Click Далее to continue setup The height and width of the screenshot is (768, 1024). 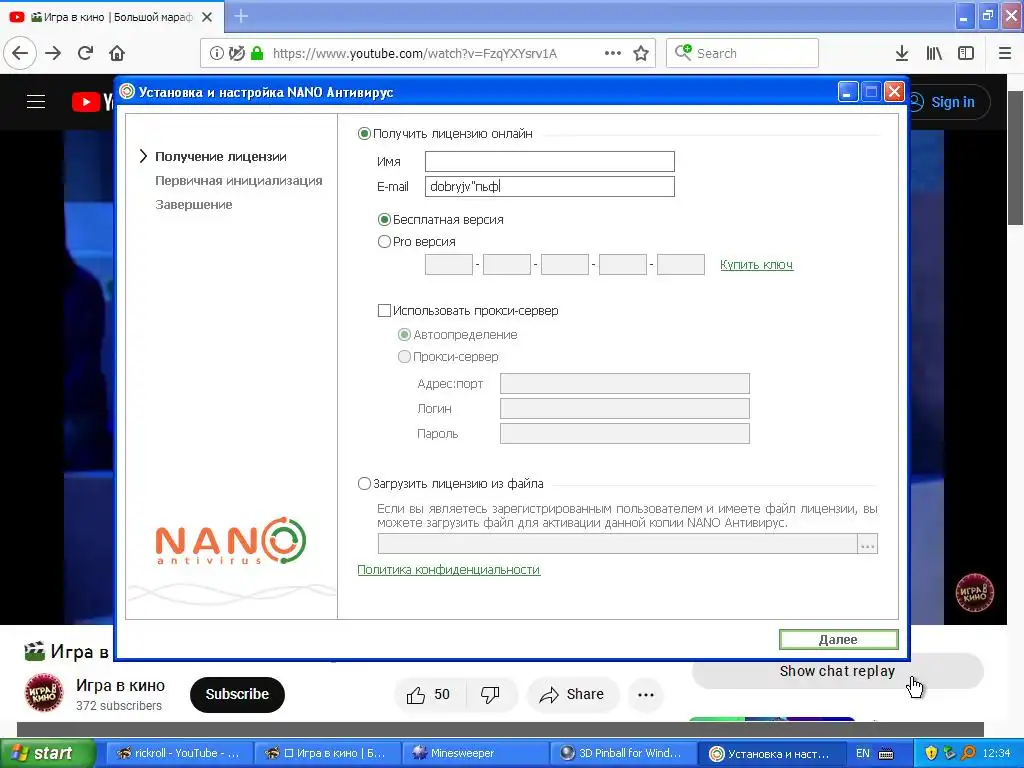pos(839,640)
